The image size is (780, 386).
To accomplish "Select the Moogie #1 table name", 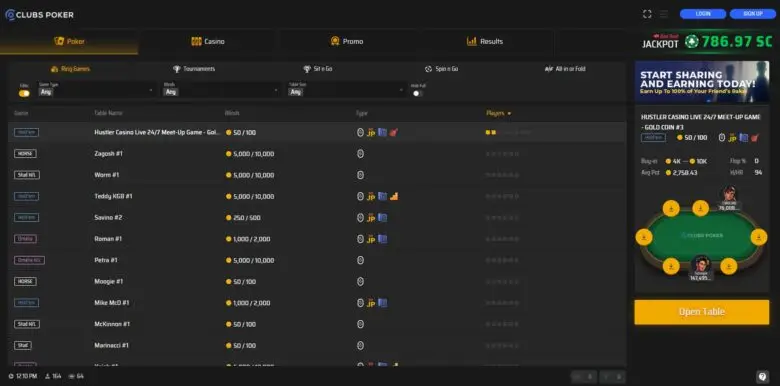I will 108,282.
